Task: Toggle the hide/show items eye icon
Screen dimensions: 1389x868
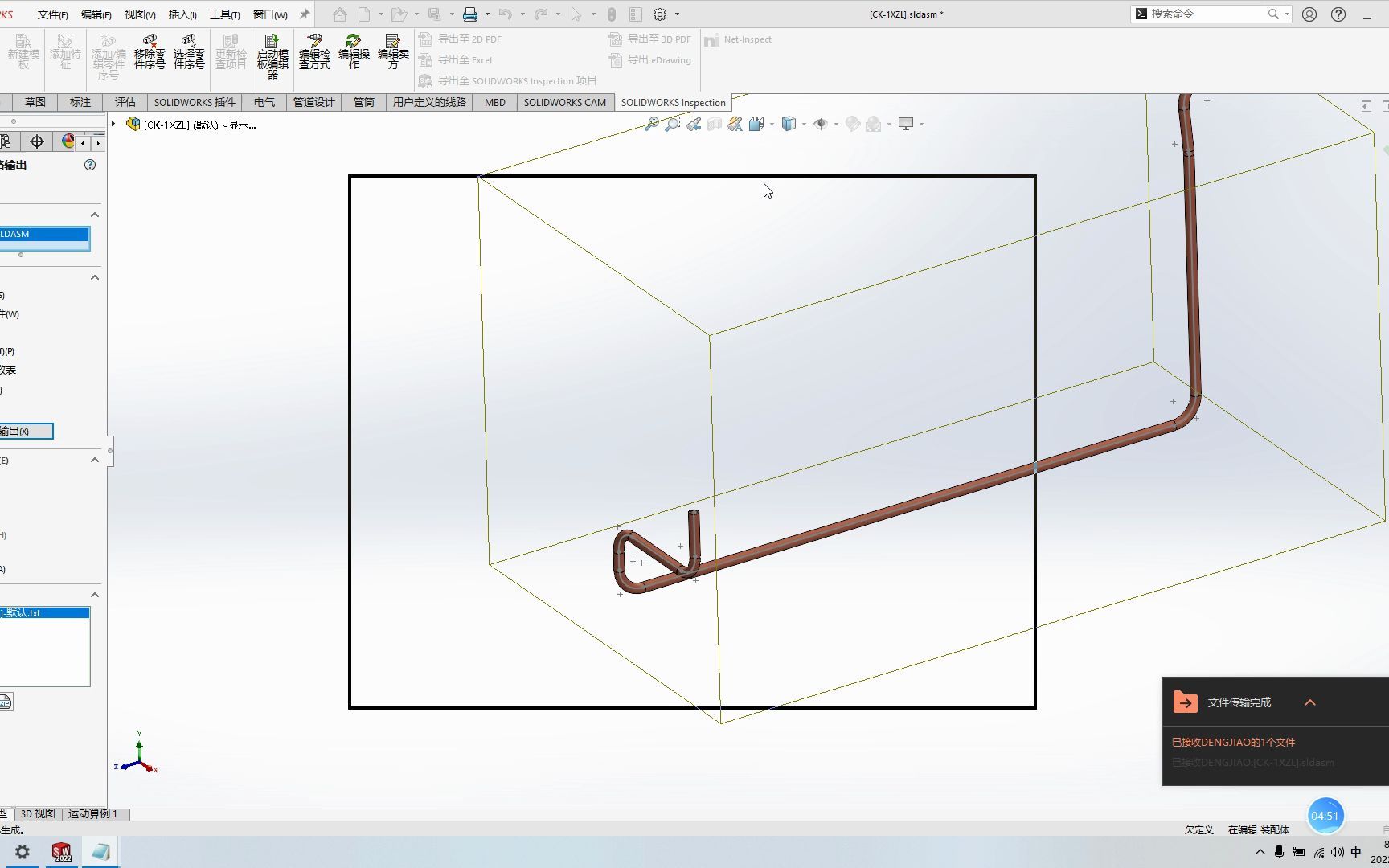Action: click(x=821, y=123)
